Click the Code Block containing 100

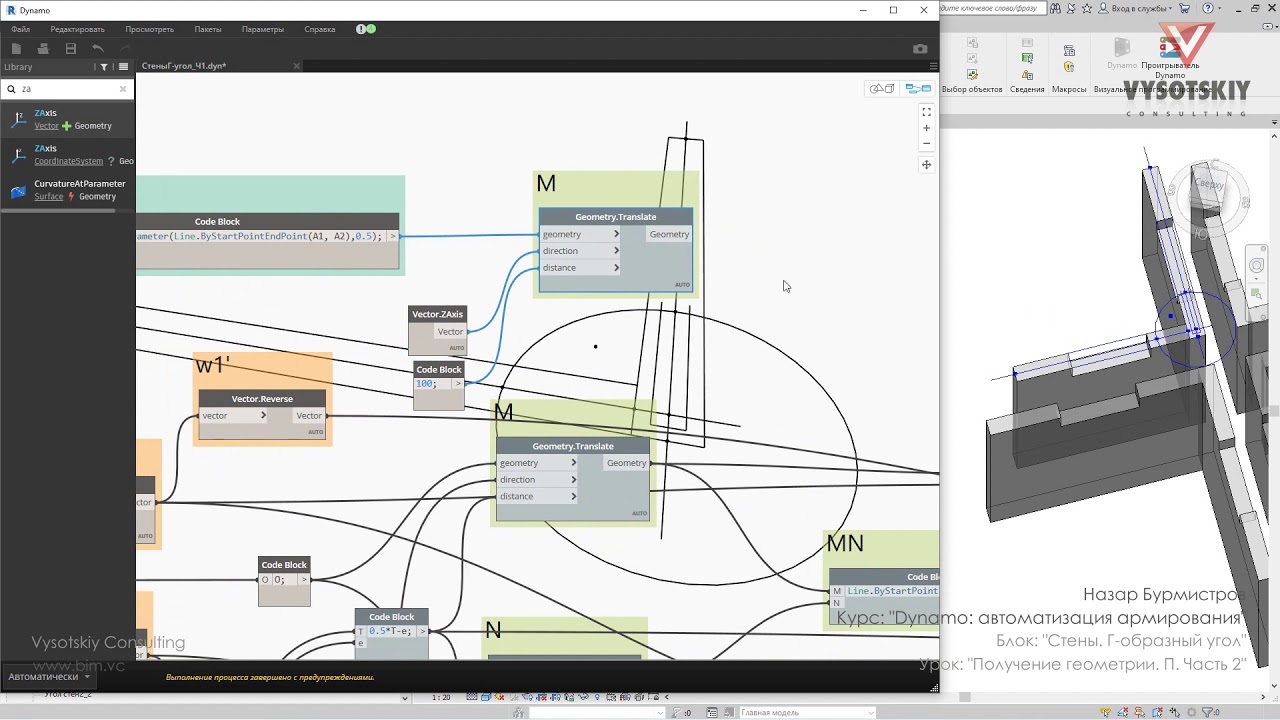[439, 384]
